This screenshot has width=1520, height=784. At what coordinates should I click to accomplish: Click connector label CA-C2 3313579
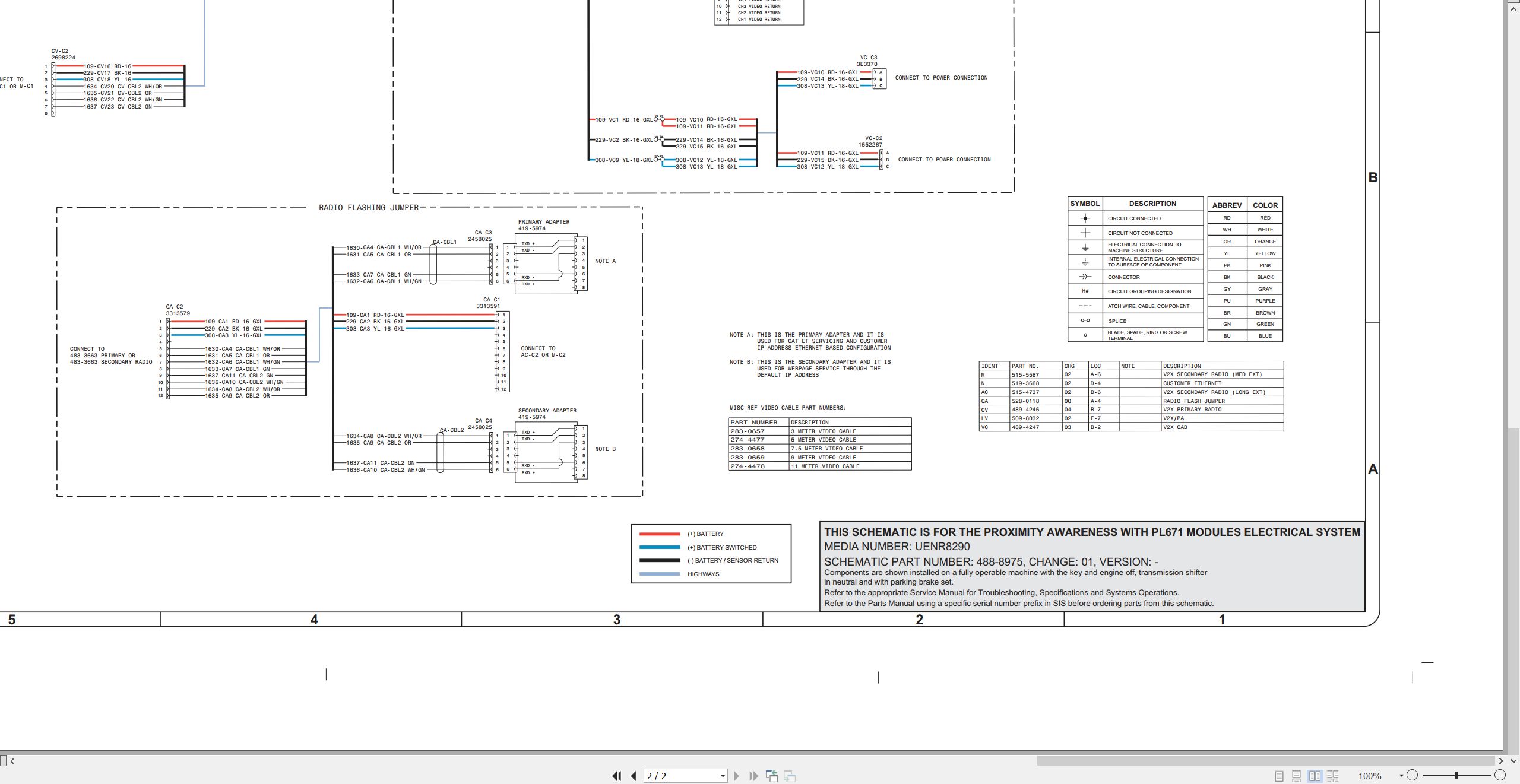[178, 310]
